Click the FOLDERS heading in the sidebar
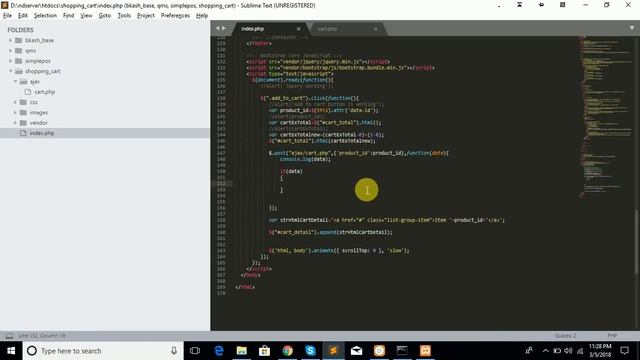The image size is (640, 360). 20,30
